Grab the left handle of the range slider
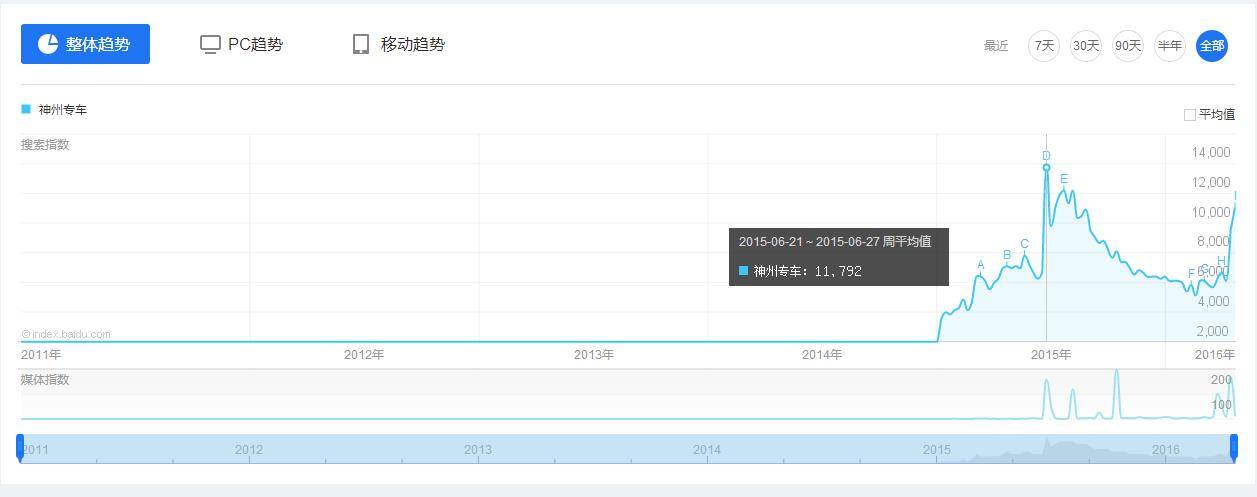This screenshot has height=497, width=1257. coord(20,447)
